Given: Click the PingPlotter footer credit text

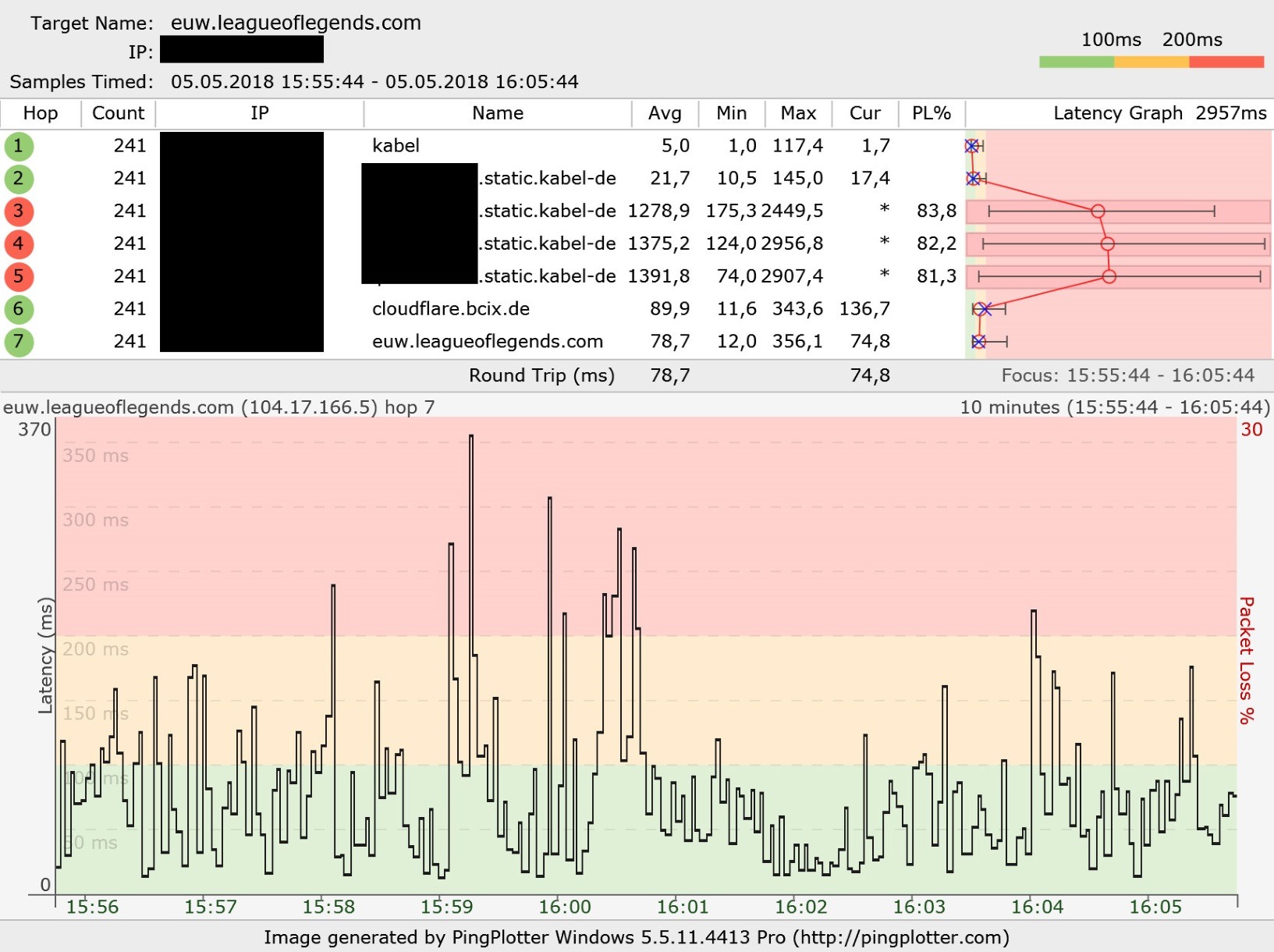Looking at the screenshot, I should point(637,938).
